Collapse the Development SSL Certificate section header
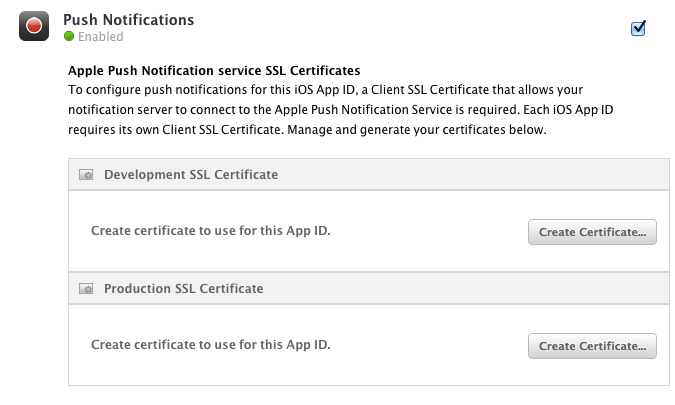Viewport: 675px width, 405px height. coord(369,174)
